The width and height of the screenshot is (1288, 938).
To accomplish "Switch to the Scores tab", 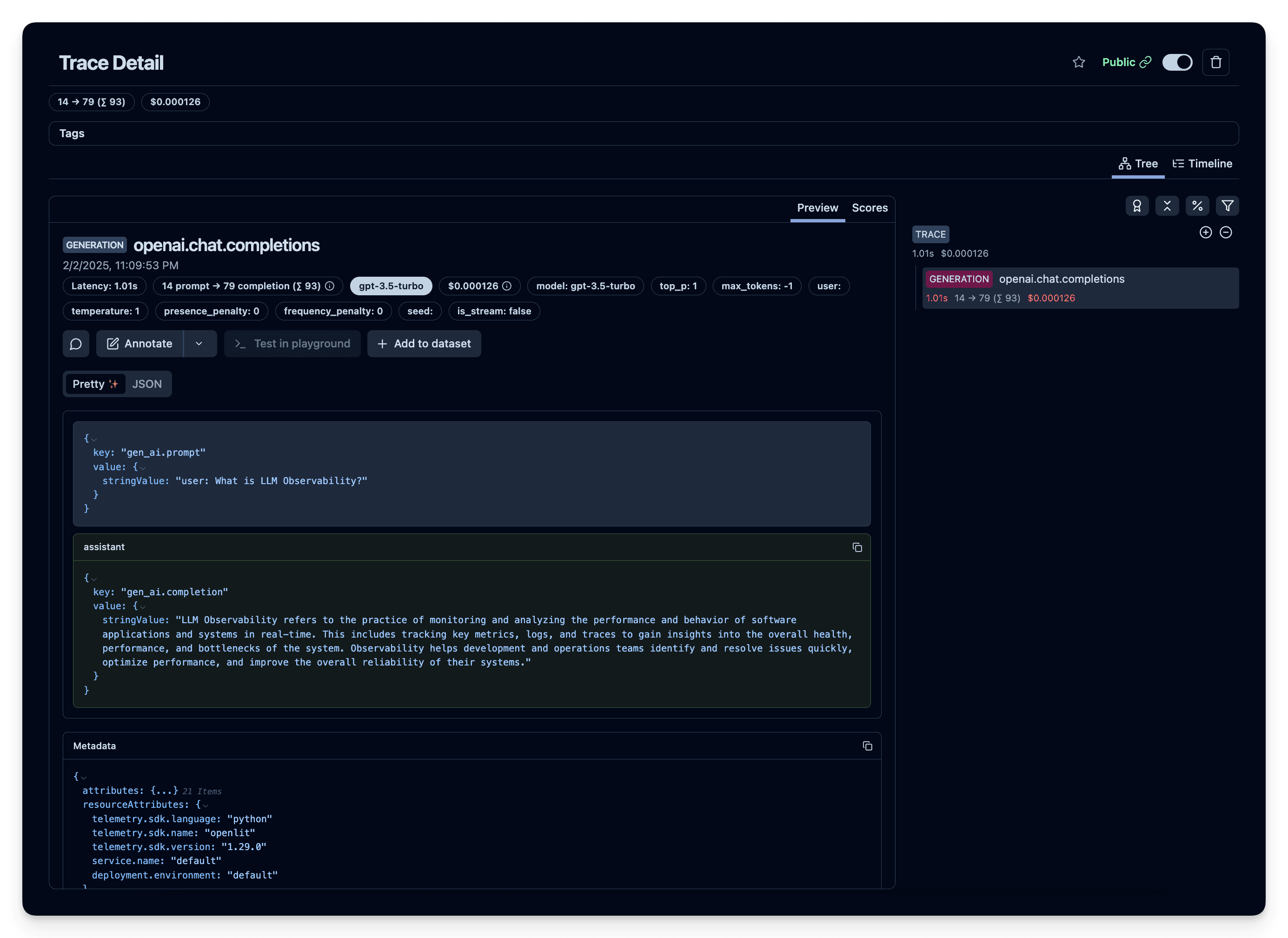I will [870, 208].
